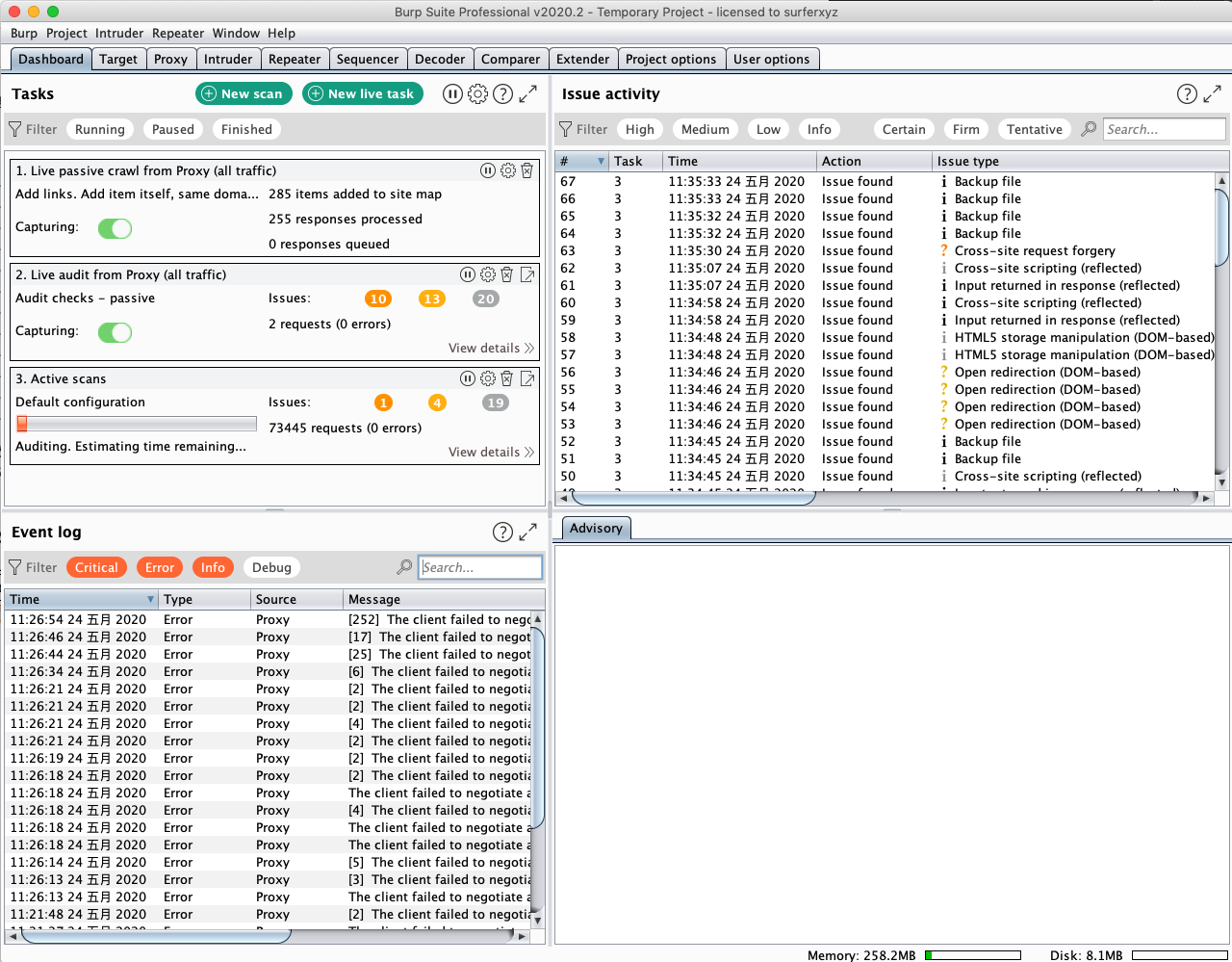Pause the Active scans task
Image resolution: width=1232 pixels, height=962 pixels.
tap(468, 378)
